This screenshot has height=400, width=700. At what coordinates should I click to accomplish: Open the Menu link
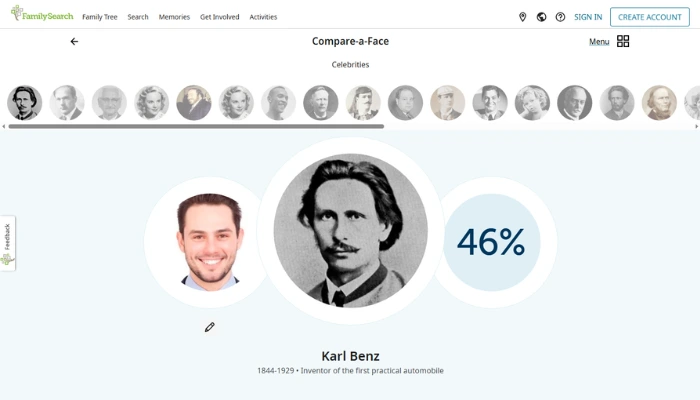[599, 42]
